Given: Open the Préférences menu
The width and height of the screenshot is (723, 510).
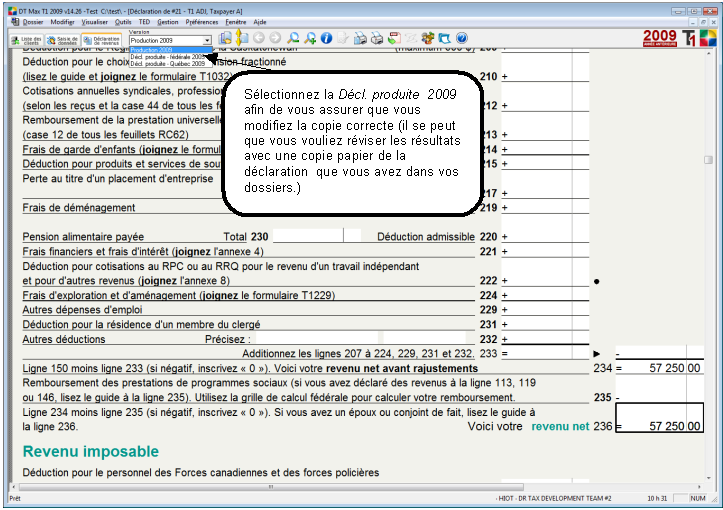Looking at the screenshot, I should (201, 21).
